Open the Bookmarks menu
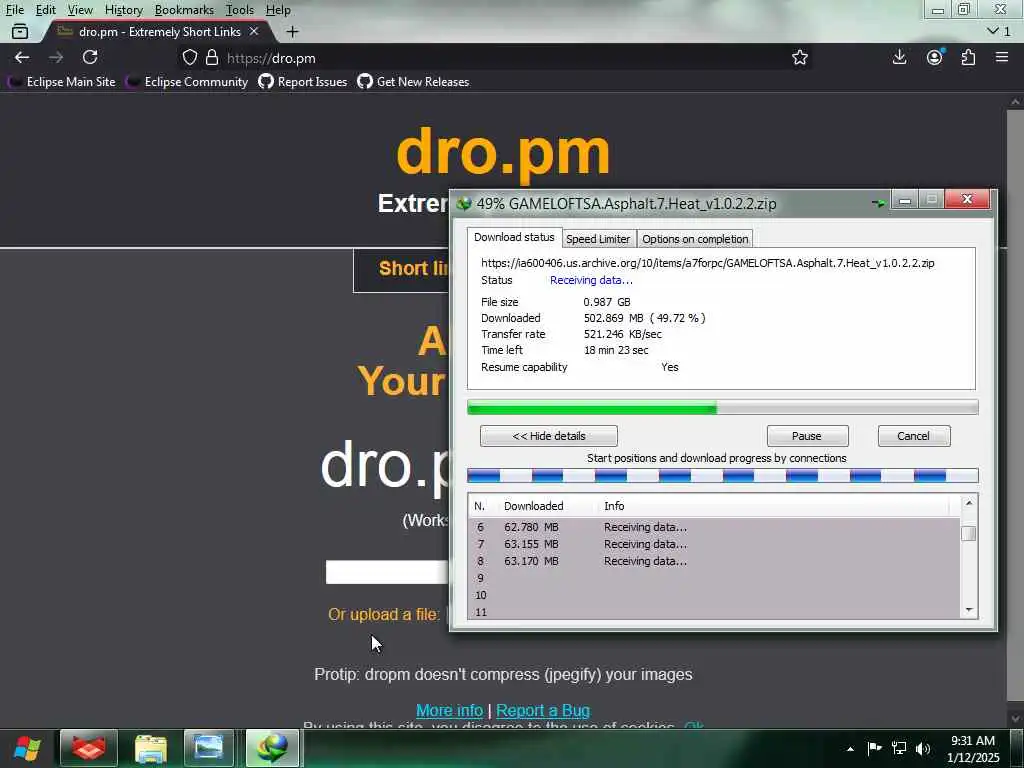Viewport: 1024px width, 768px height. 184,10
